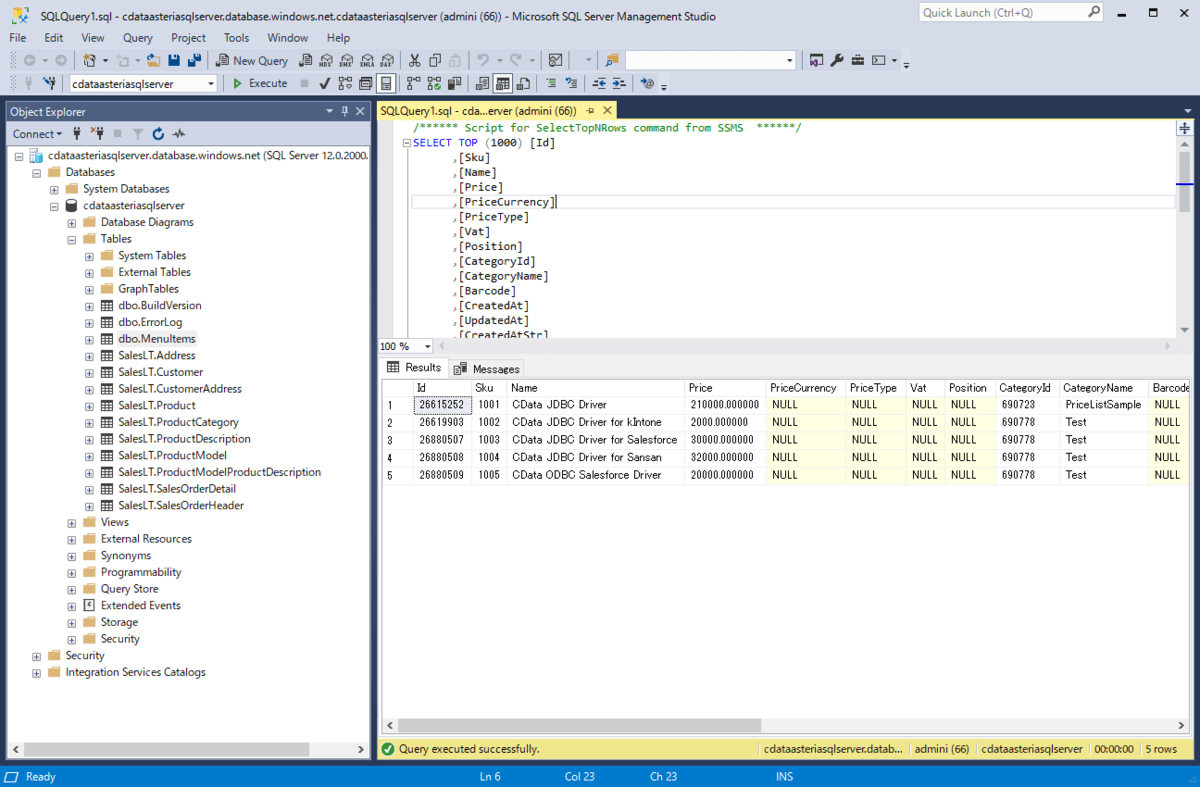Viewport: 1200px width, 787px height.
Task: Open the available databases dropdown
Action: click(x=210, y=84)
